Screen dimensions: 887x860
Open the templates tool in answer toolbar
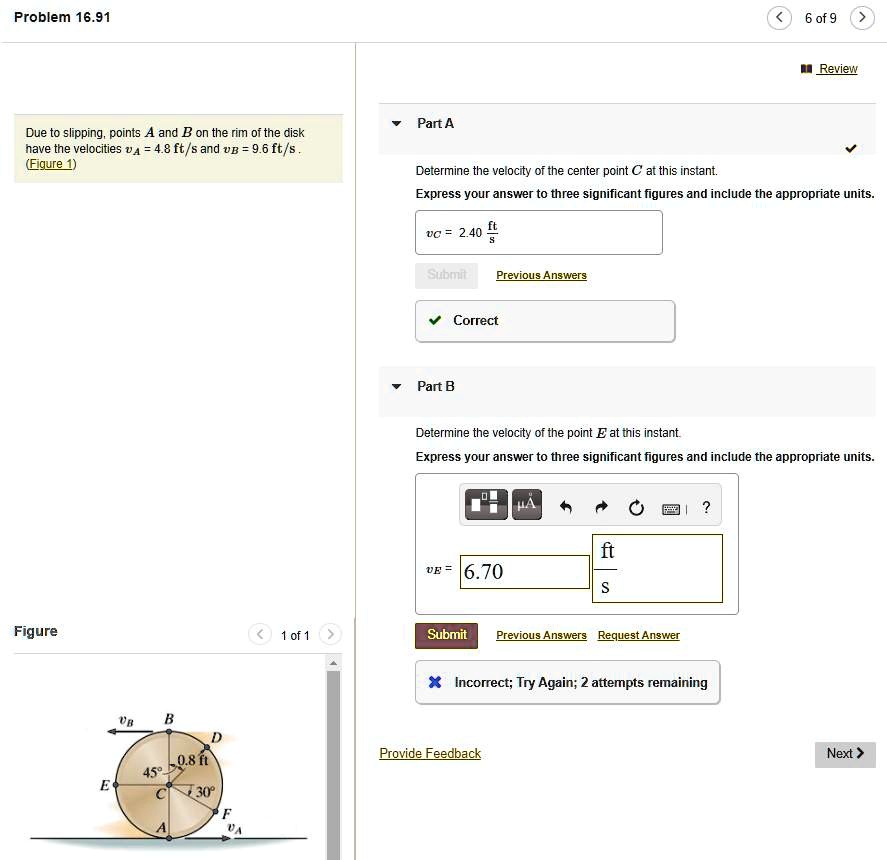(x=486, y=504)
